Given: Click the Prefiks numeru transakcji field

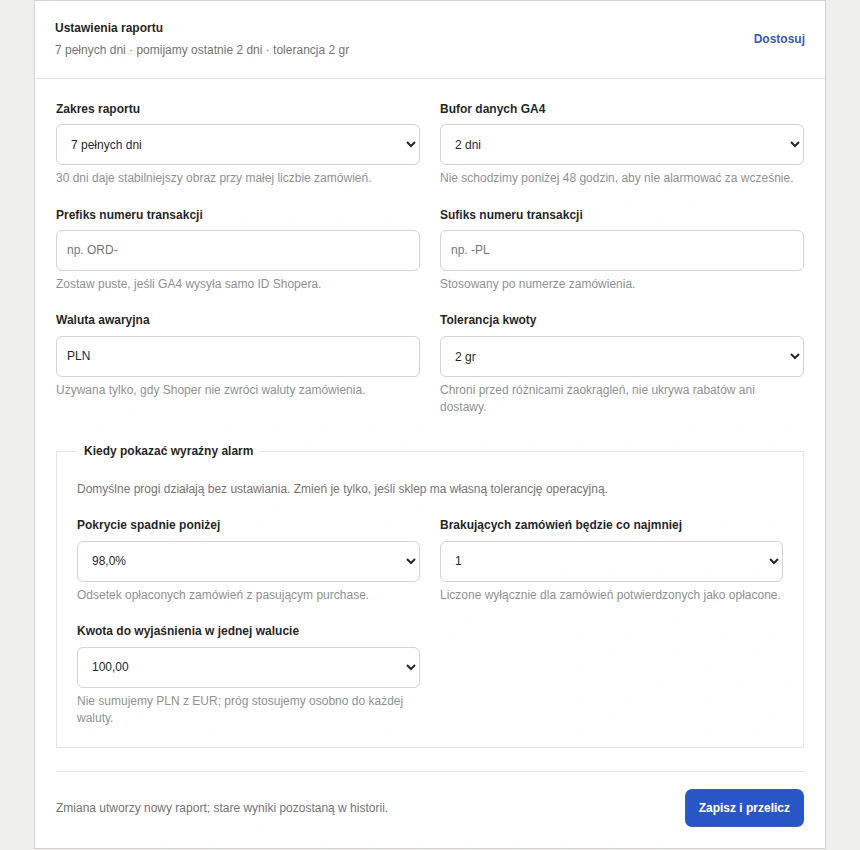Looking at the screenshot, I should point(237,250).
